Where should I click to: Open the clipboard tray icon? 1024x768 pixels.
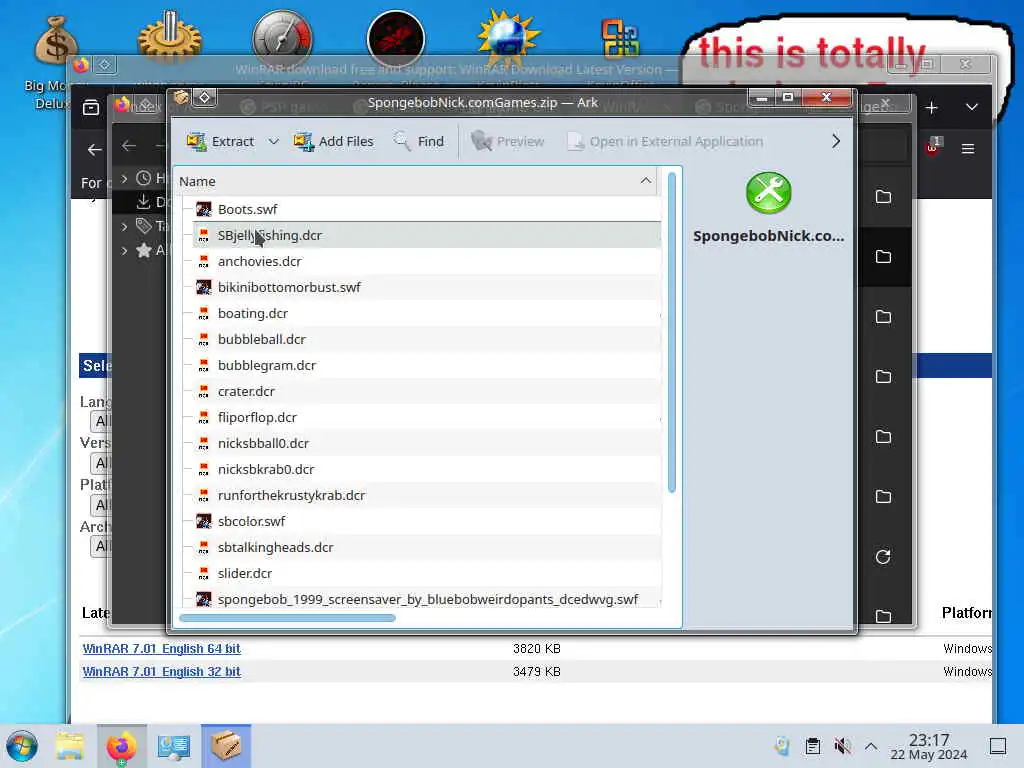pos(812,746)
